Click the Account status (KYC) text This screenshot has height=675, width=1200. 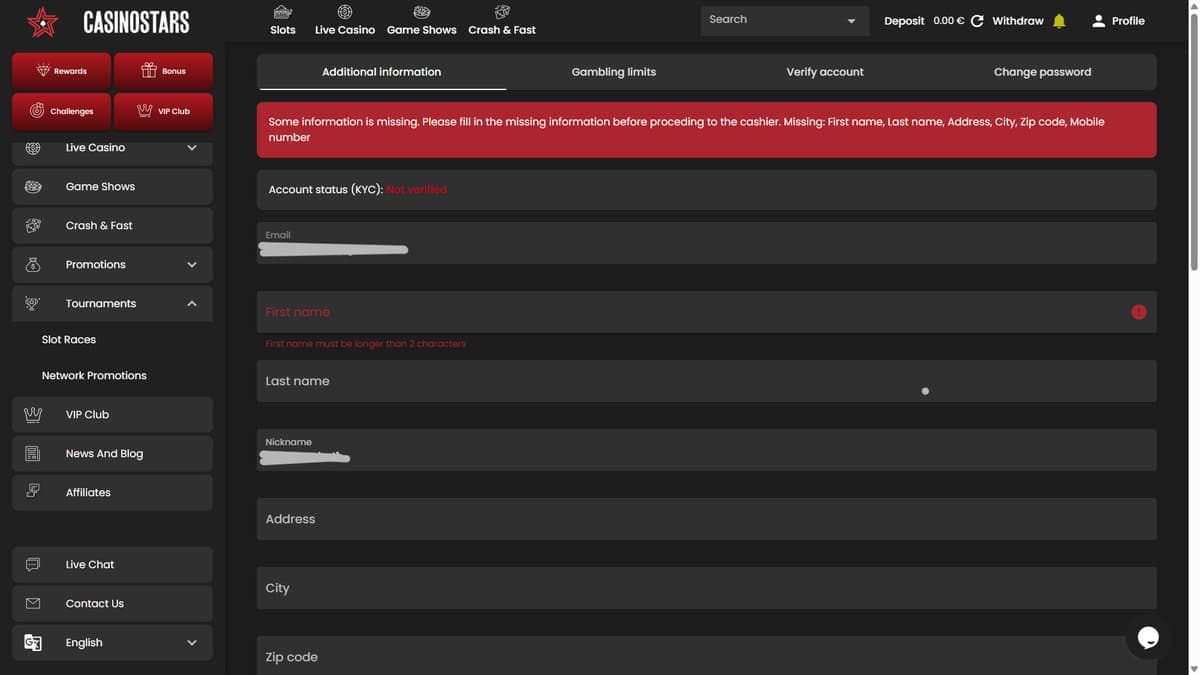[x=357, y=190]
